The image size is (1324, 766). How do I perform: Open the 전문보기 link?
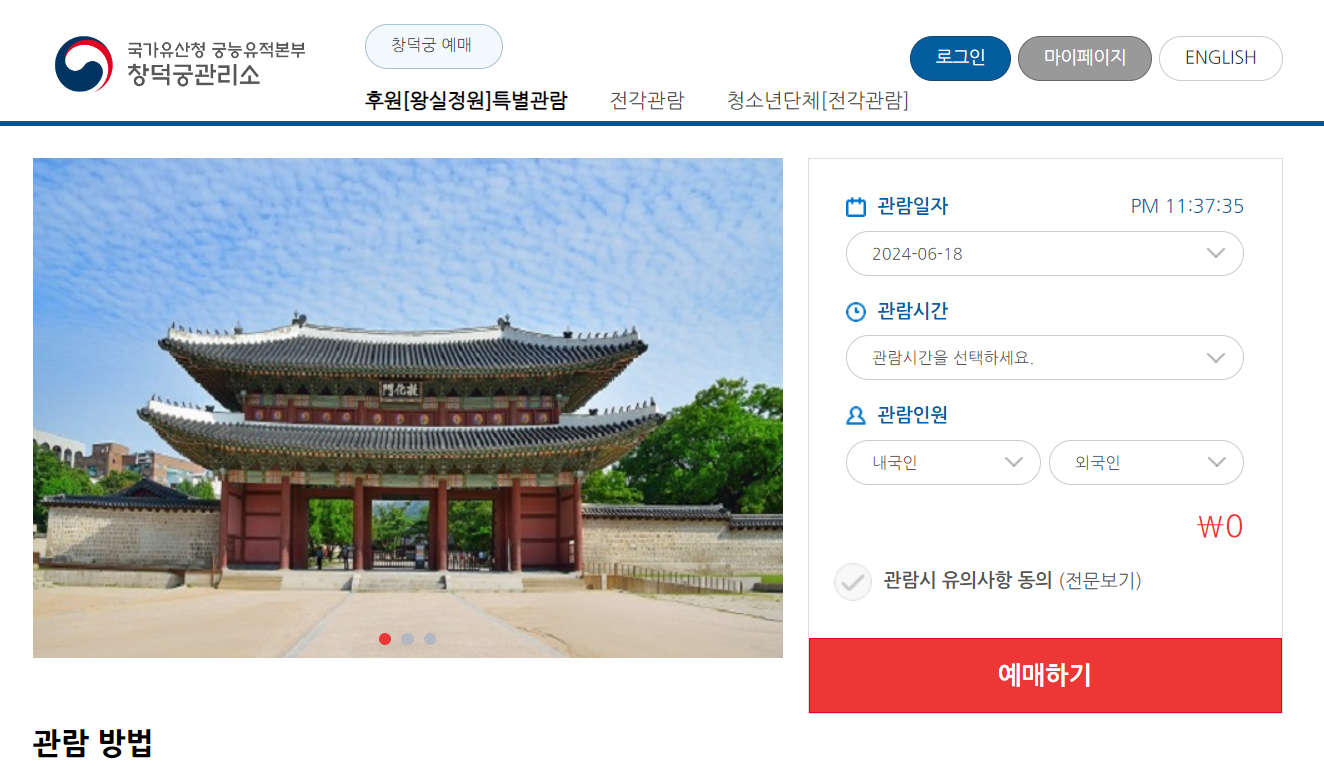click(1100, 581)
